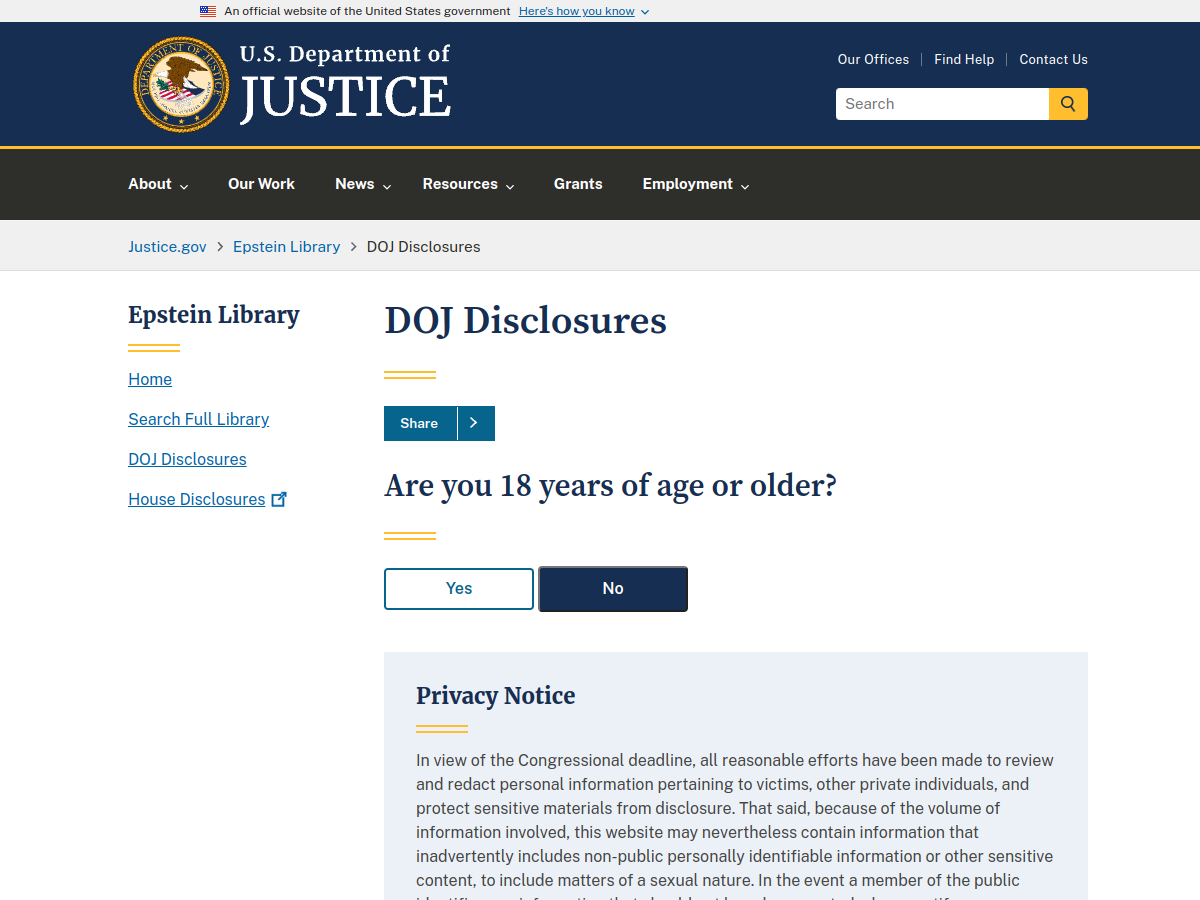Click the Find Help link

964,59
